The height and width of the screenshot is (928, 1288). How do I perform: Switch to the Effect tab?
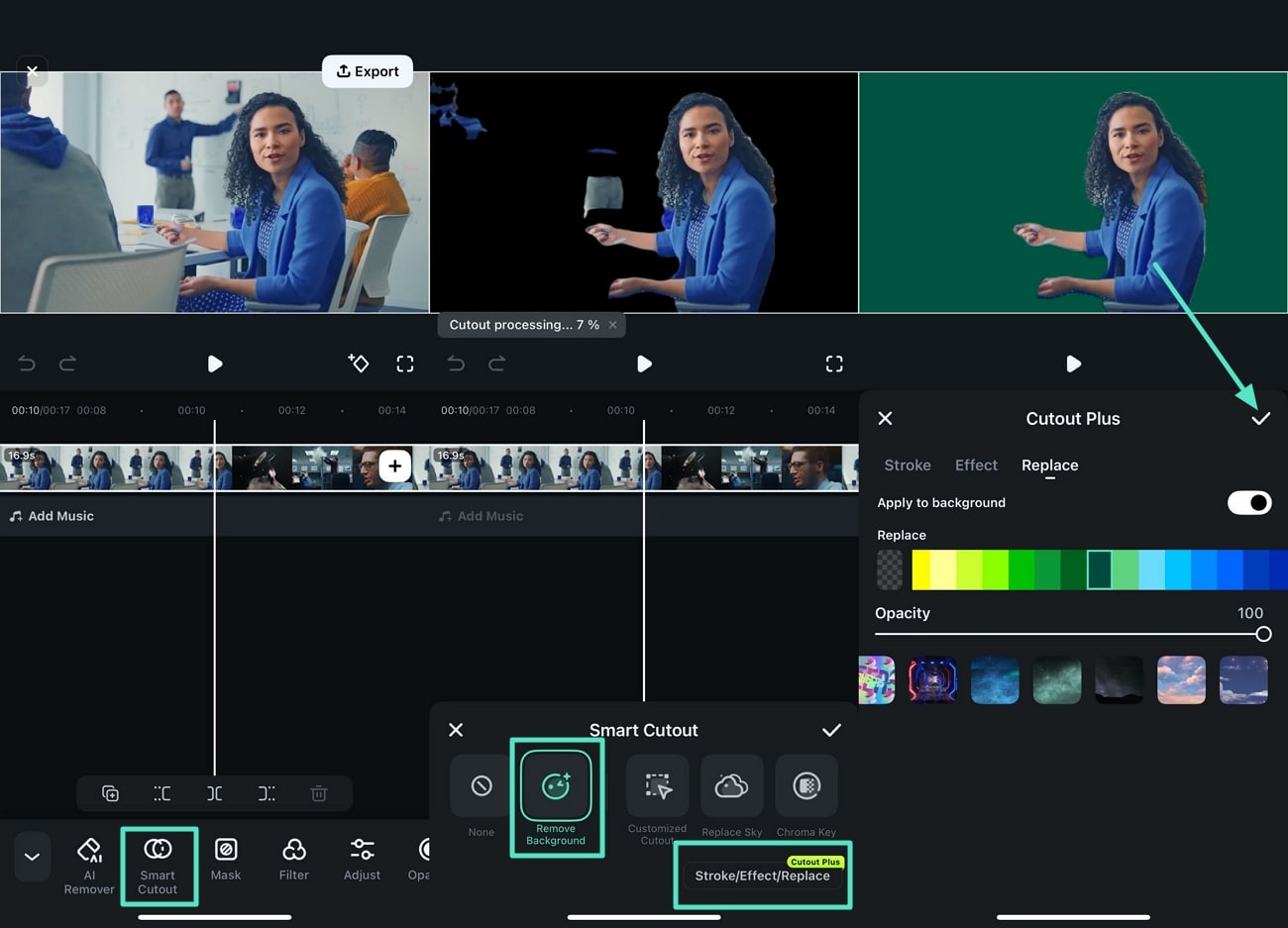click(976, 465)
